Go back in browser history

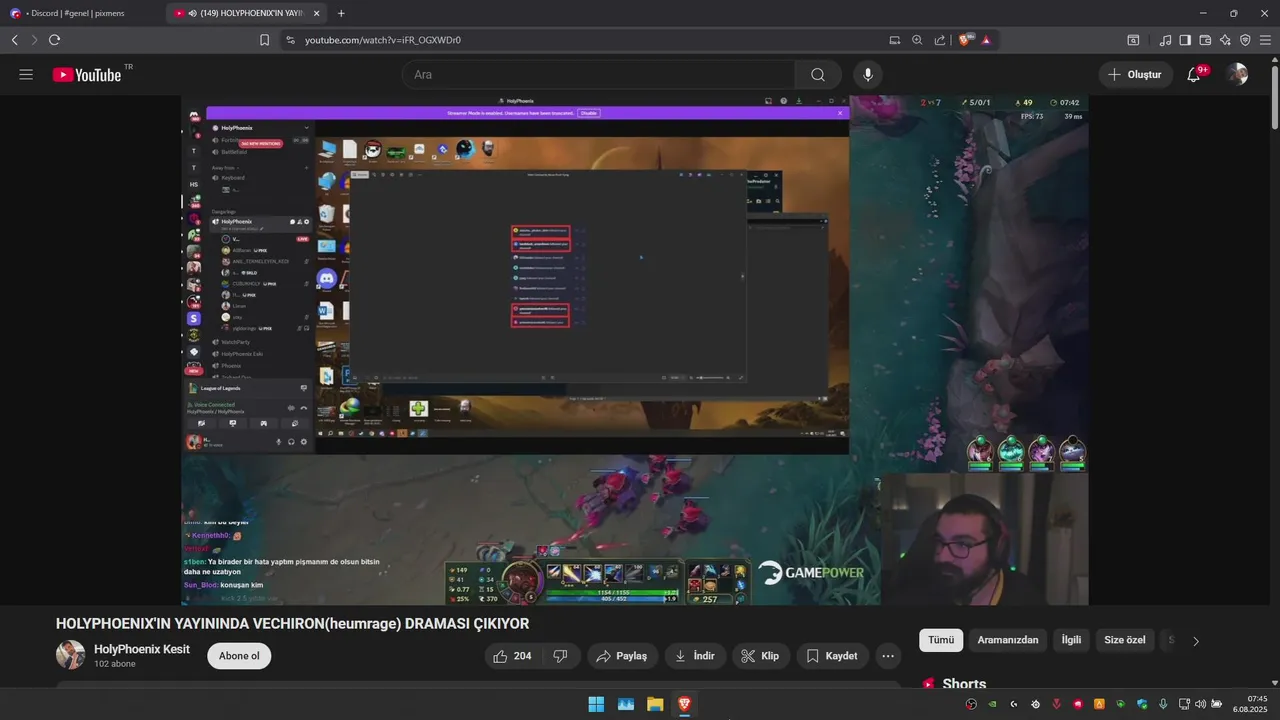[15, 40]
